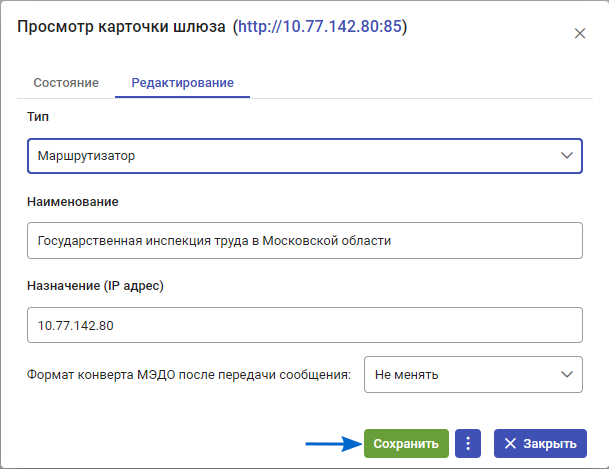
Task: Click the Наименование label text
Action: 73,201
